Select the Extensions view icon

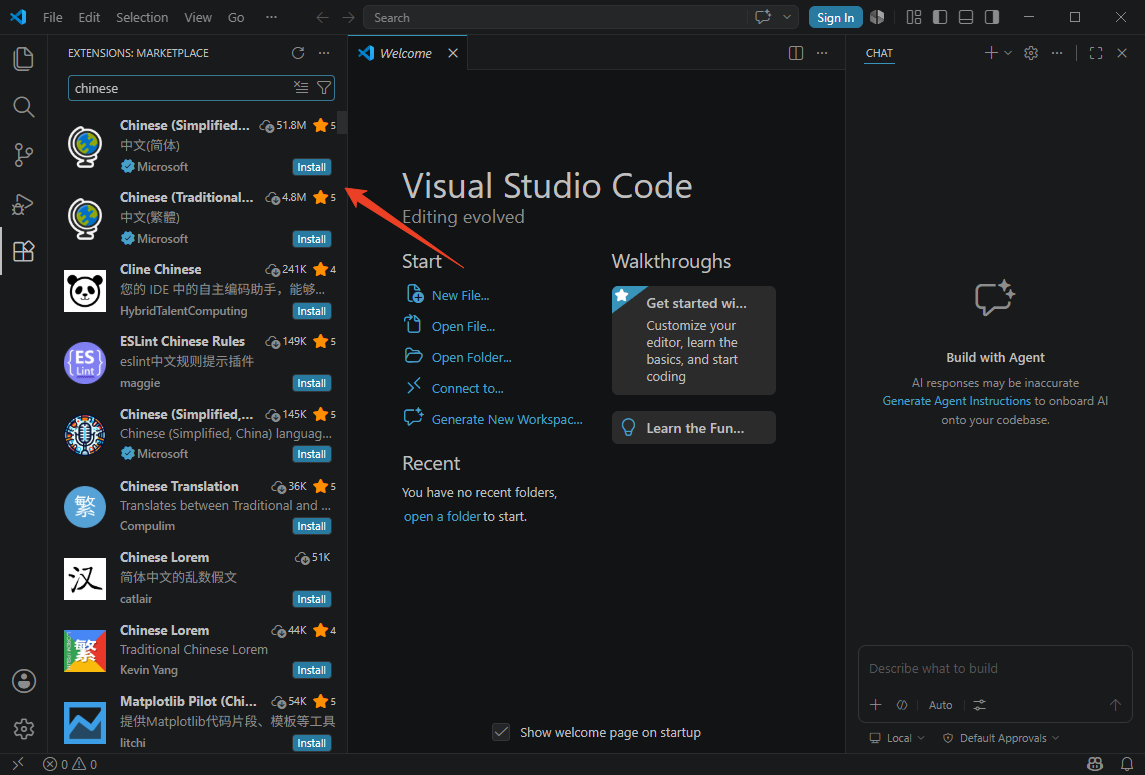click(x=23, y=251)
